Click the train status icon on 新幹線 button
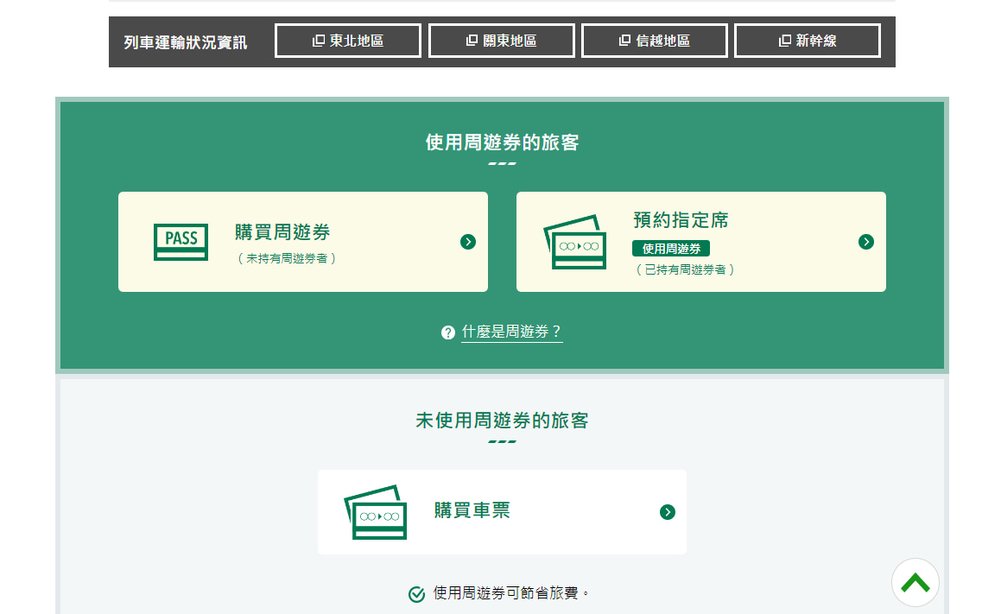The image size is (1000, 614). point(783,40)
